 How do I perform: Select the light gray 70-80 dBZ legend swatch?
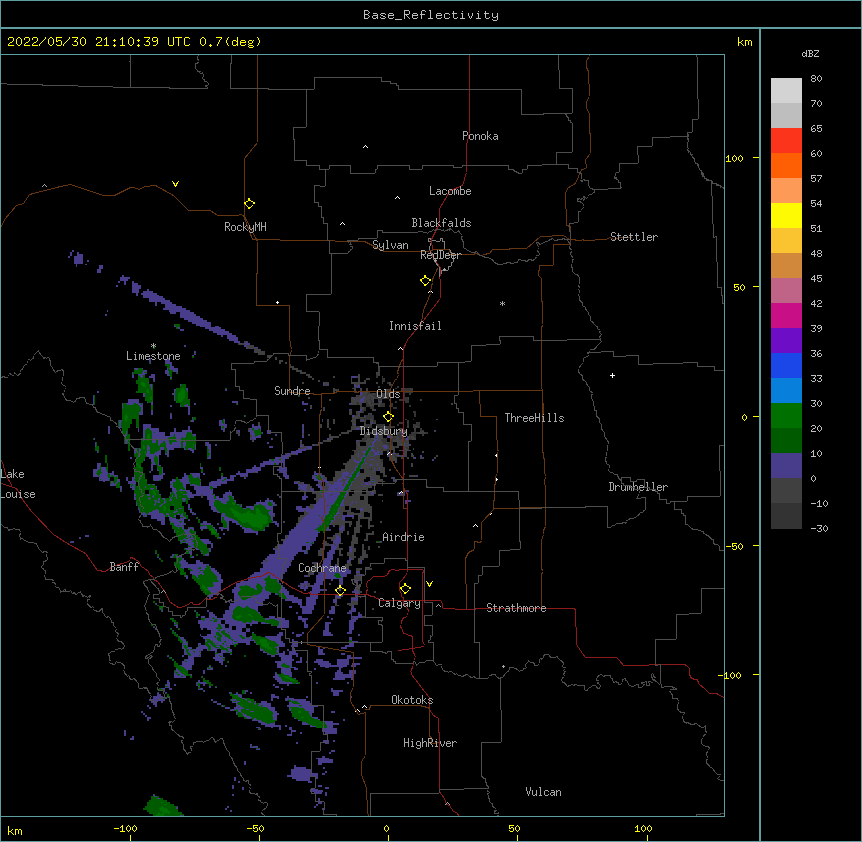pos(786,91)
